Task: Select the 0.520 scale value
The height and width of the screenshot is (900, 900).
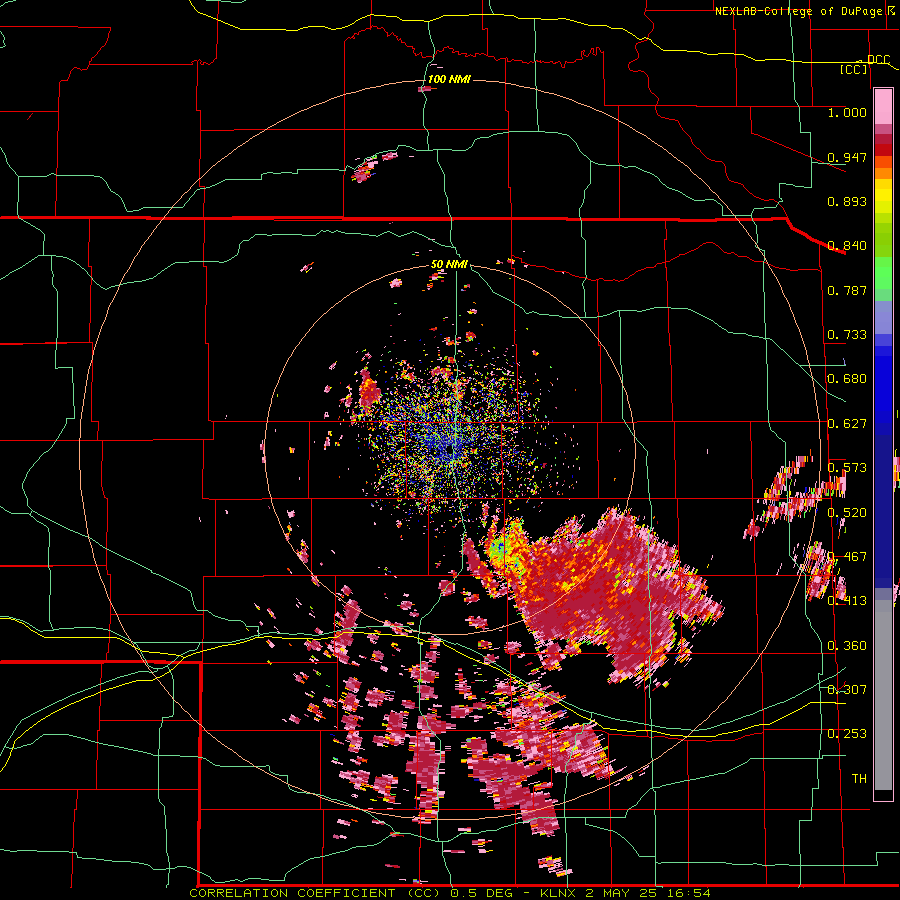Action: (x=847, y=512)
